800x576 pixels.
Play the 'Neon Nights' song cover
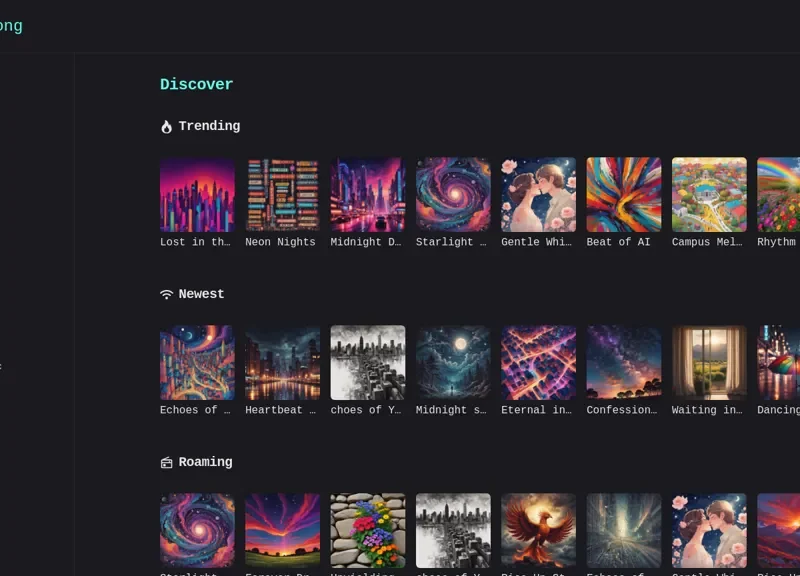point(282,194)
